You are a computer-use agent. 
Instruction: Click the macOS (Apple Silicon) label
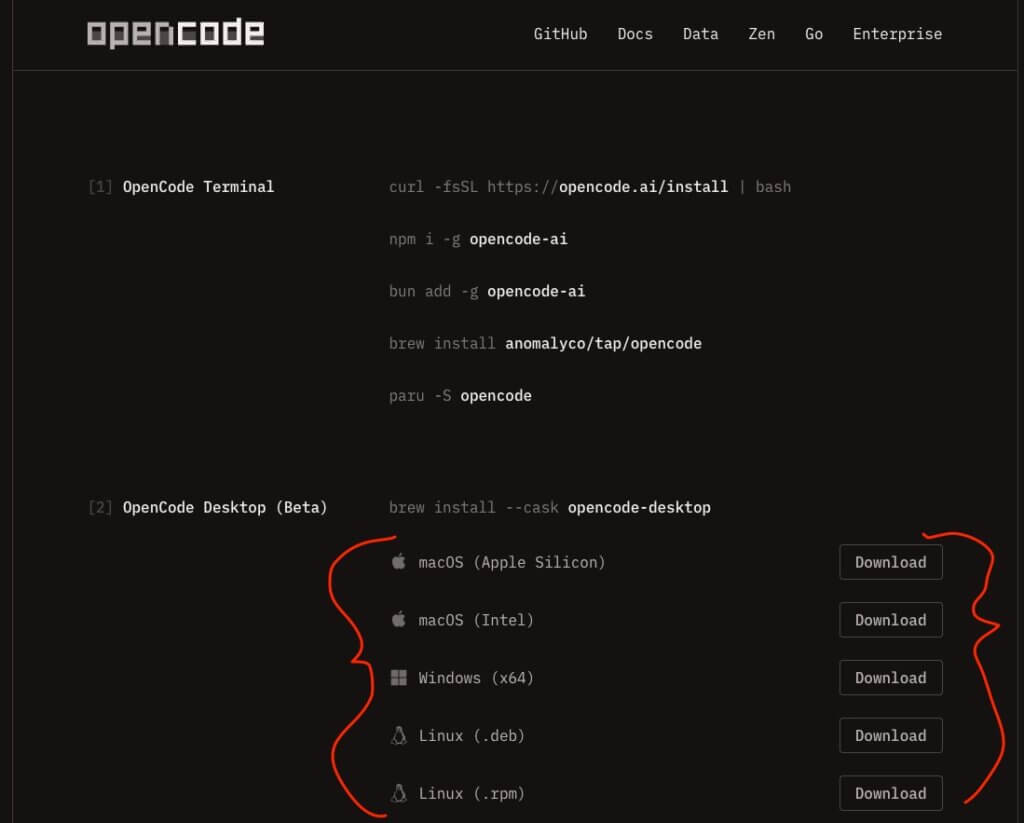tap(512, 562)
